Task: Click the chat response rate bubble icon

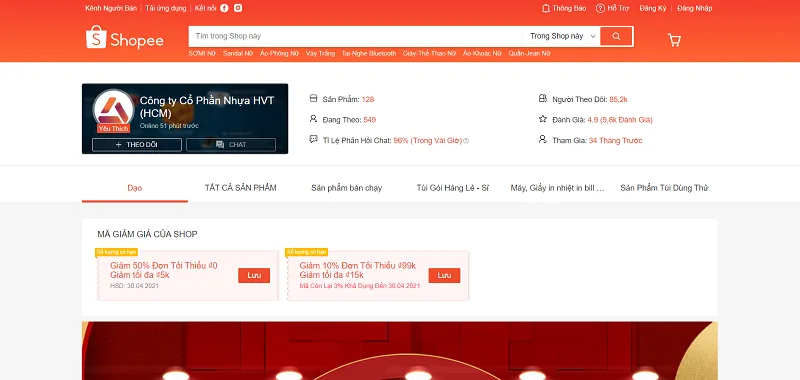Action: tap(313, 139)
